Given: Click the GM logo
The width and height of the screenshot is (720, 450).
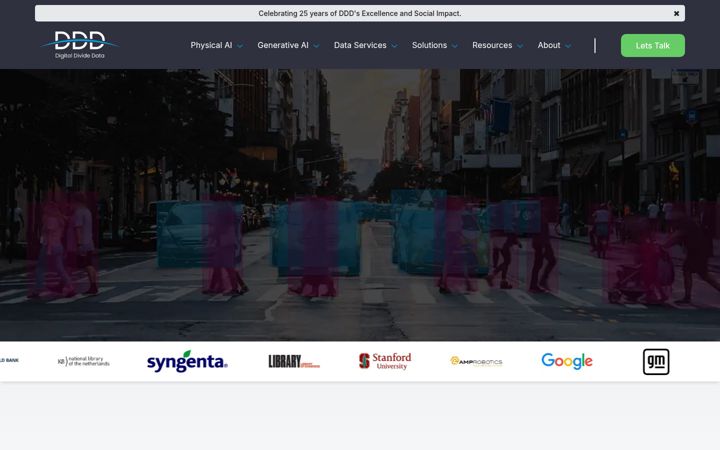Looking at the screenshot, I should [x=656, y=362].
